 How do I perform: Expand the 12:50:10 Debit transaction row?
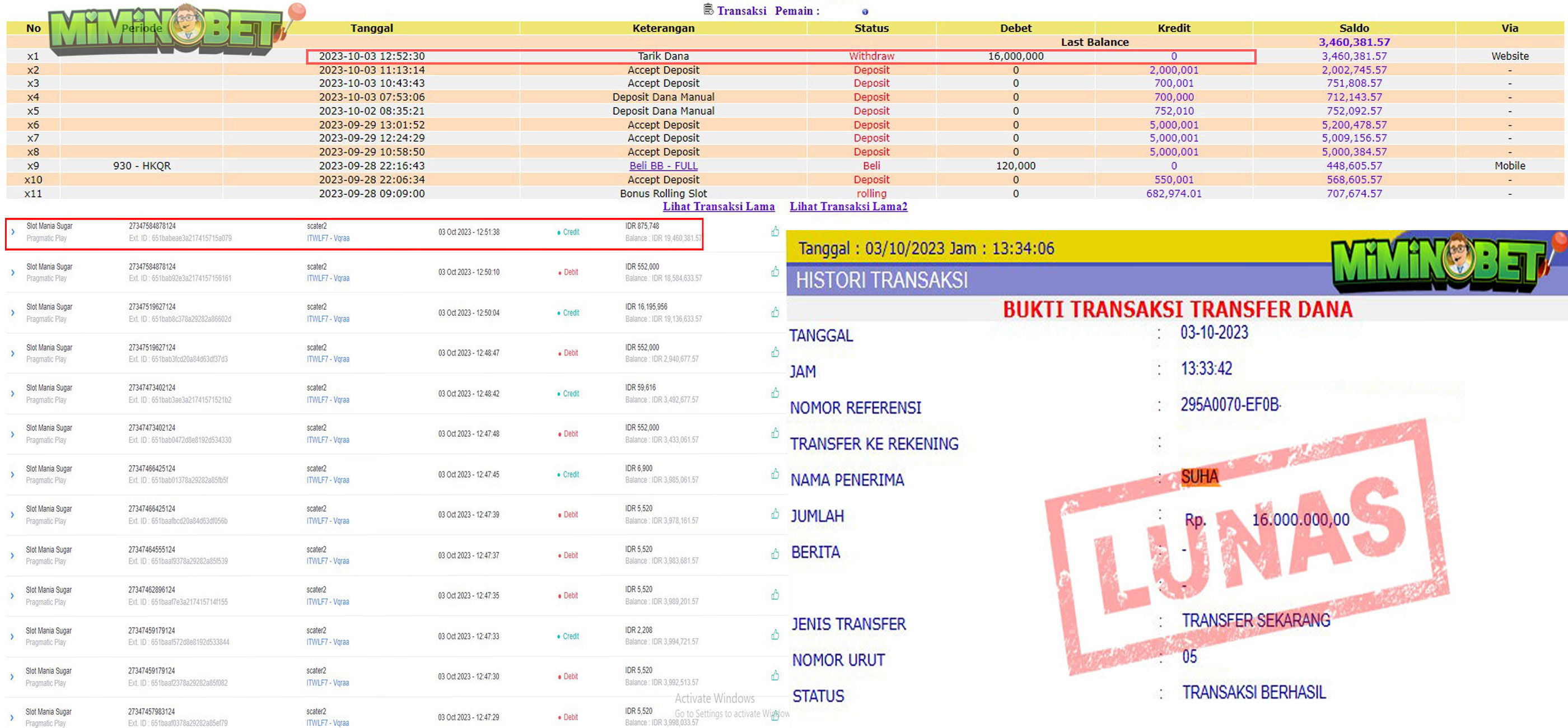[13, 272]
